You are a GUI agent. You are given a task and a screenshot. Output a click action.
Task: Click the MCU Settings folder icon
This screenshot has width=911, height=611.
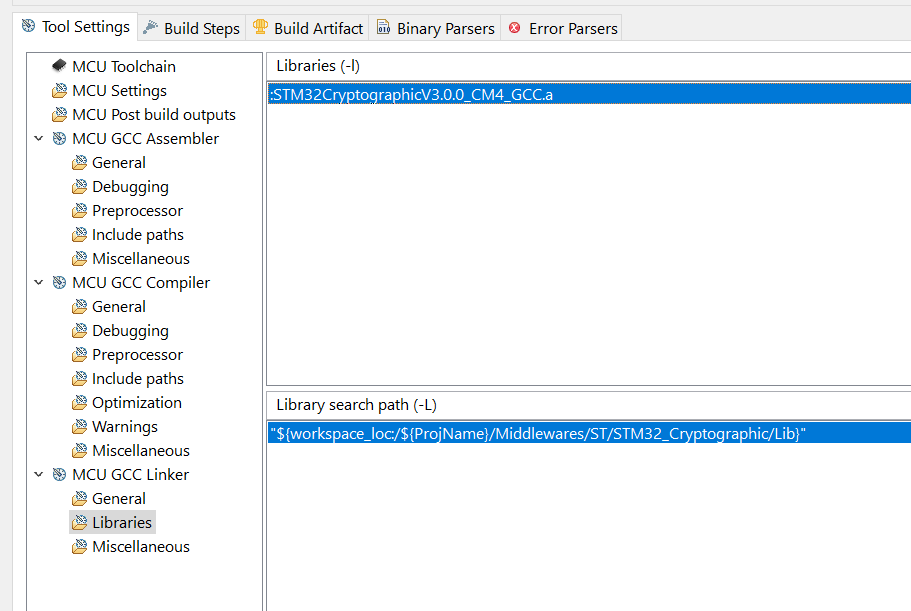tap(60, 91)
